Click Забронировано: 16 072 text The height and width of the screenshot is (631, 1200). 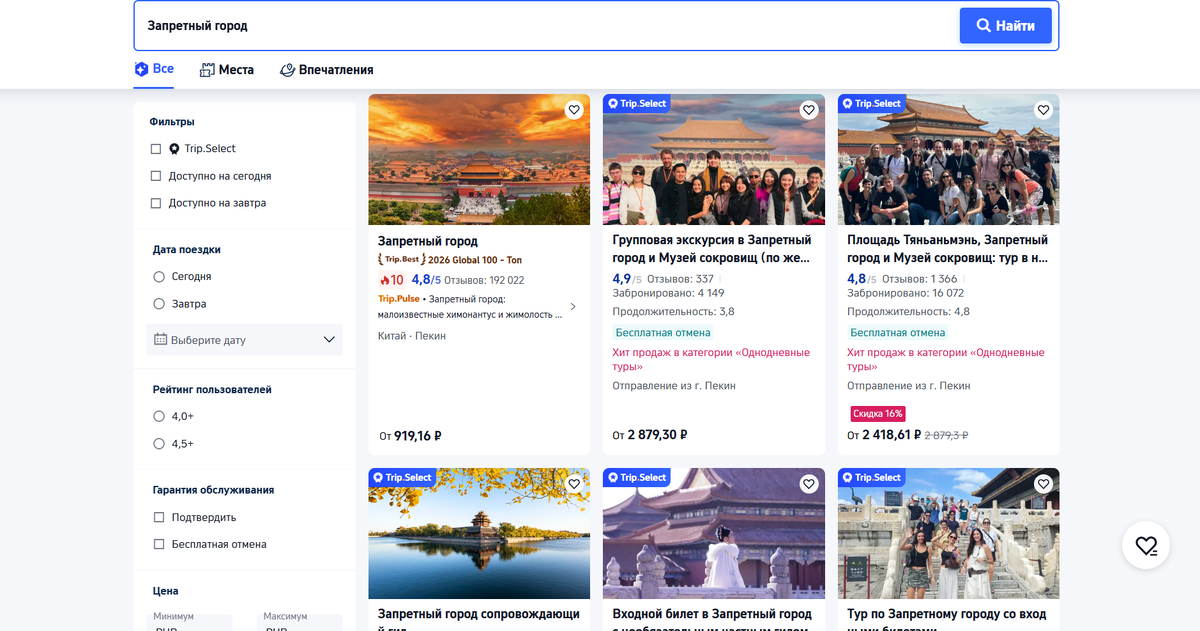(x=906, y=293)
